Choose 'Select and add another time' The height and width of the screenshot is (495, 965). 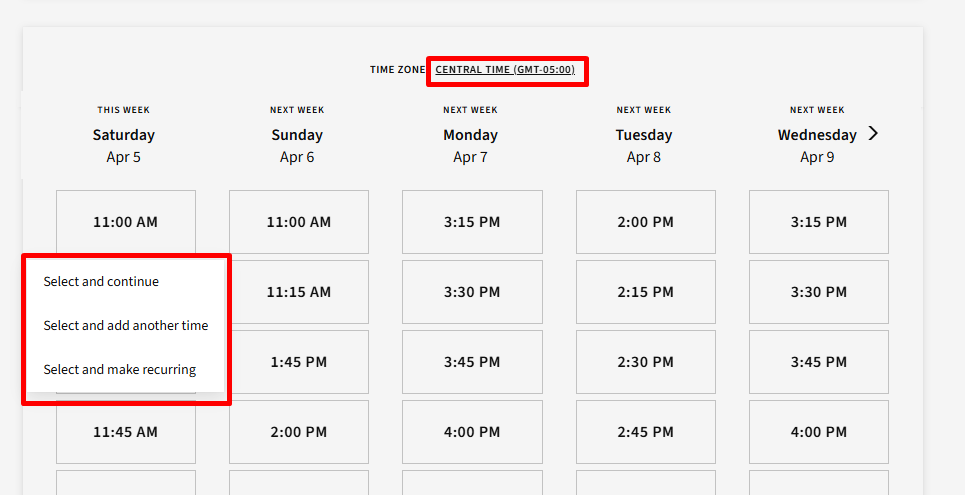click(126, 326)
